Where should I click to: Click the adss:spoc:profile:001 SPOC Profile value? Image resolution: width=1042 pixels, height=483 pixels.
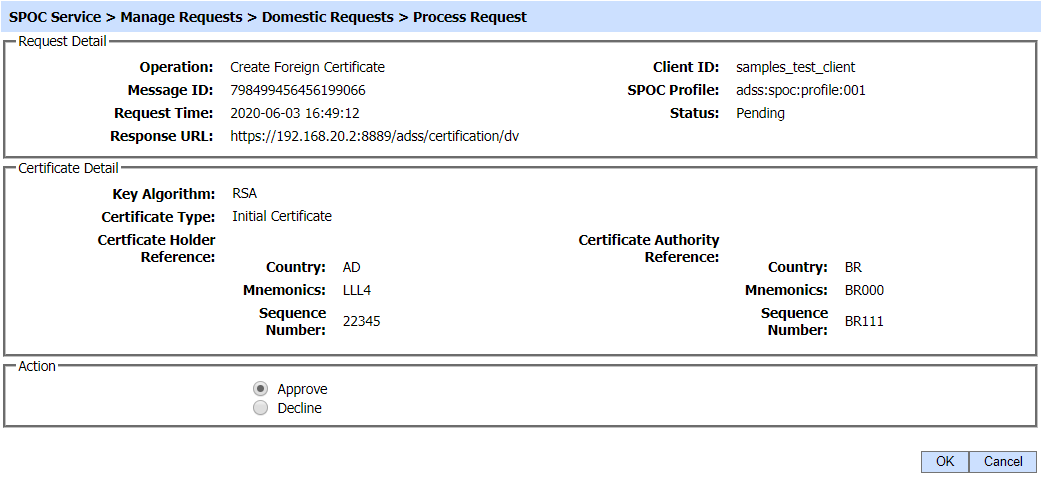click(x=800, y=90)
